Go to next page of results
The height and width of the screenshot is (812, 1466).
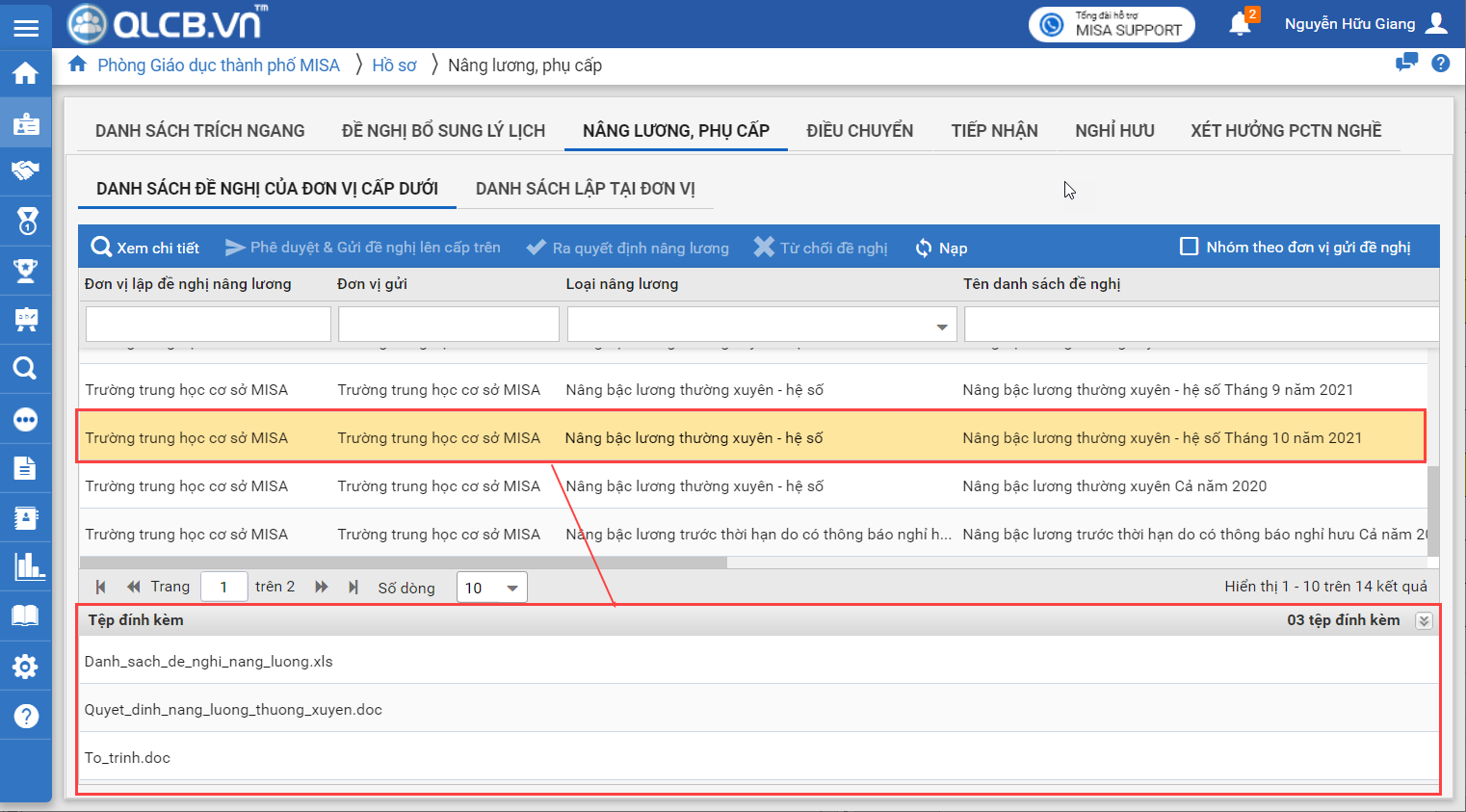pyautogui.click(x=322, y=587)
